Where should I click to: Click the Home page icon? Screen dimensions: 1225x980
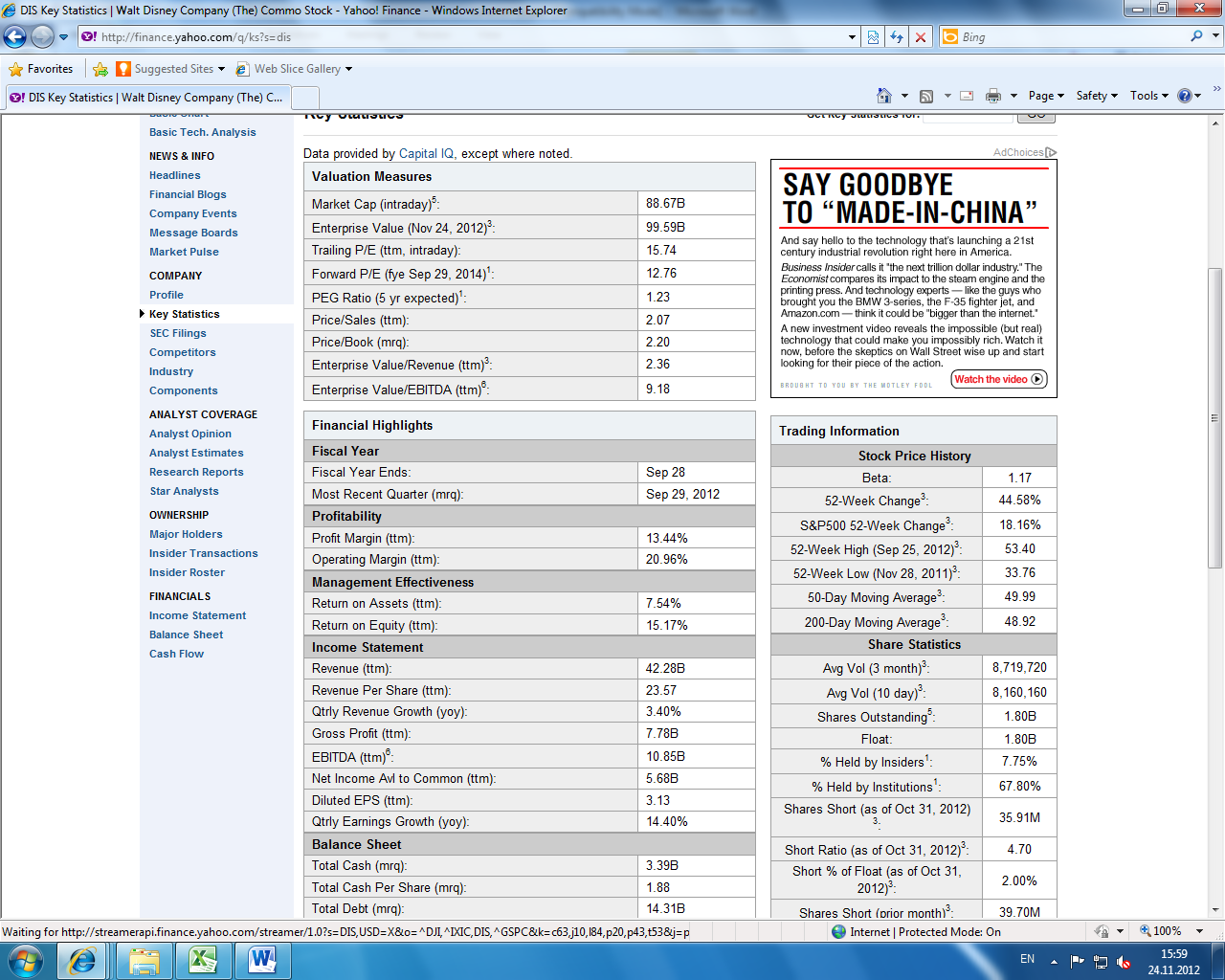click(884, 96)
